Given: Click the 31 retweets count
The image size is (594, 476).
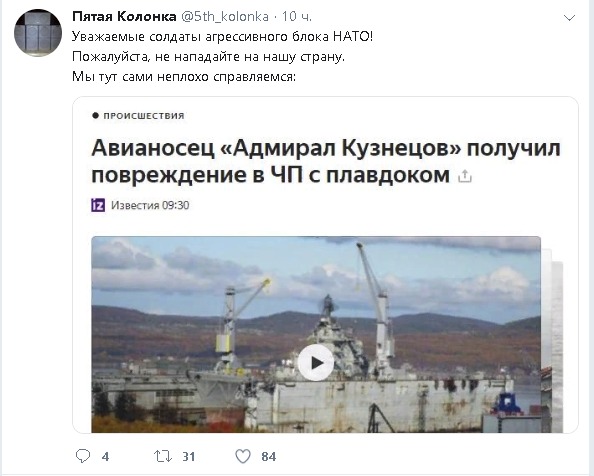Looking at the screenshot, I should point(189,457).
